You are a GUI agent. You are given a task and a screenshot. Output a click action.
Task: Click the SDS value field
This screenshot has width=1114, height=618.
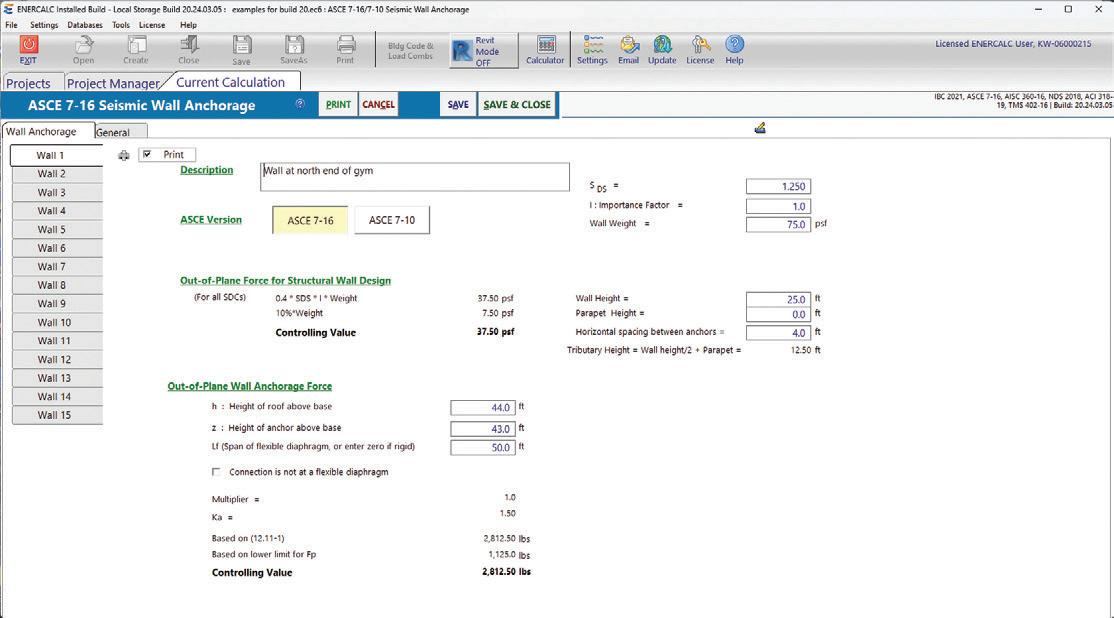point(778,187)
